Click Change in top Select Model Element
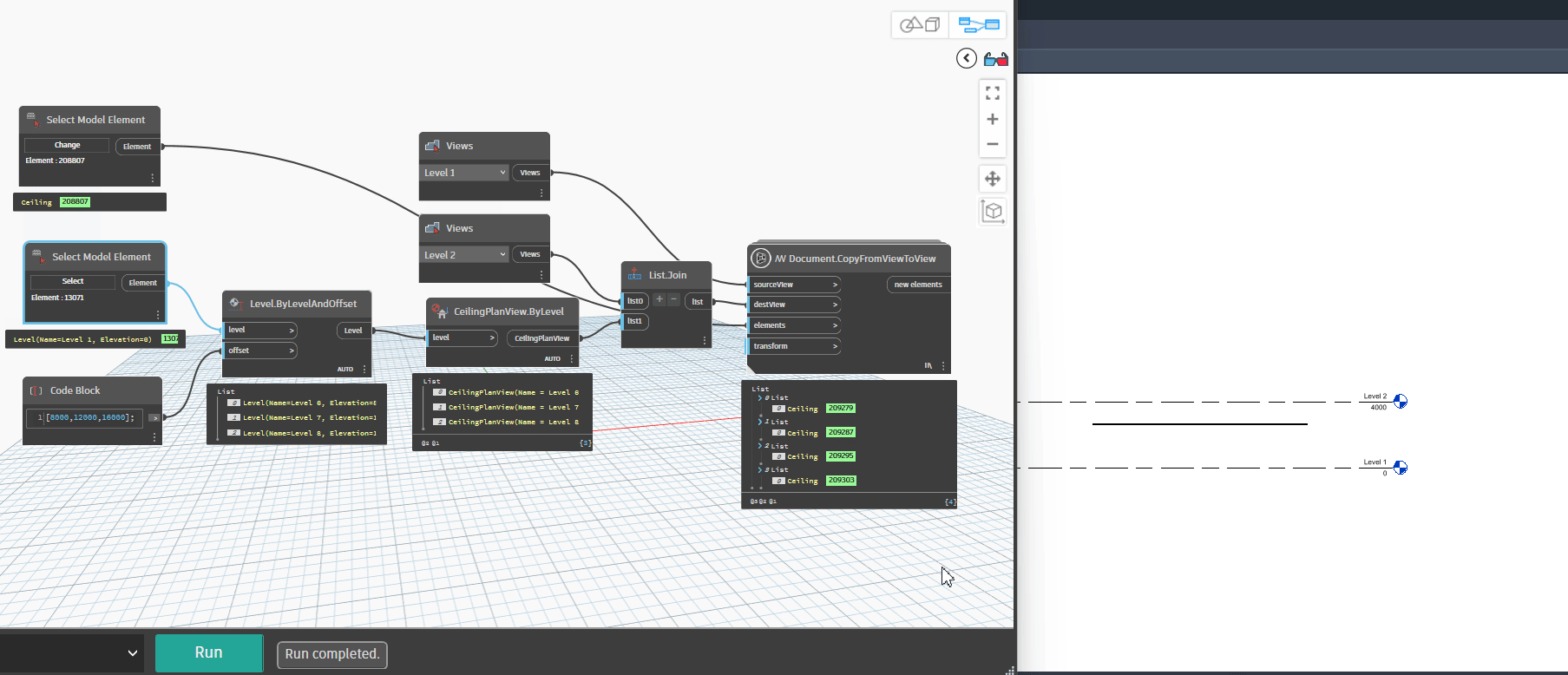1568x675 pixels. [x=67, y=145]
